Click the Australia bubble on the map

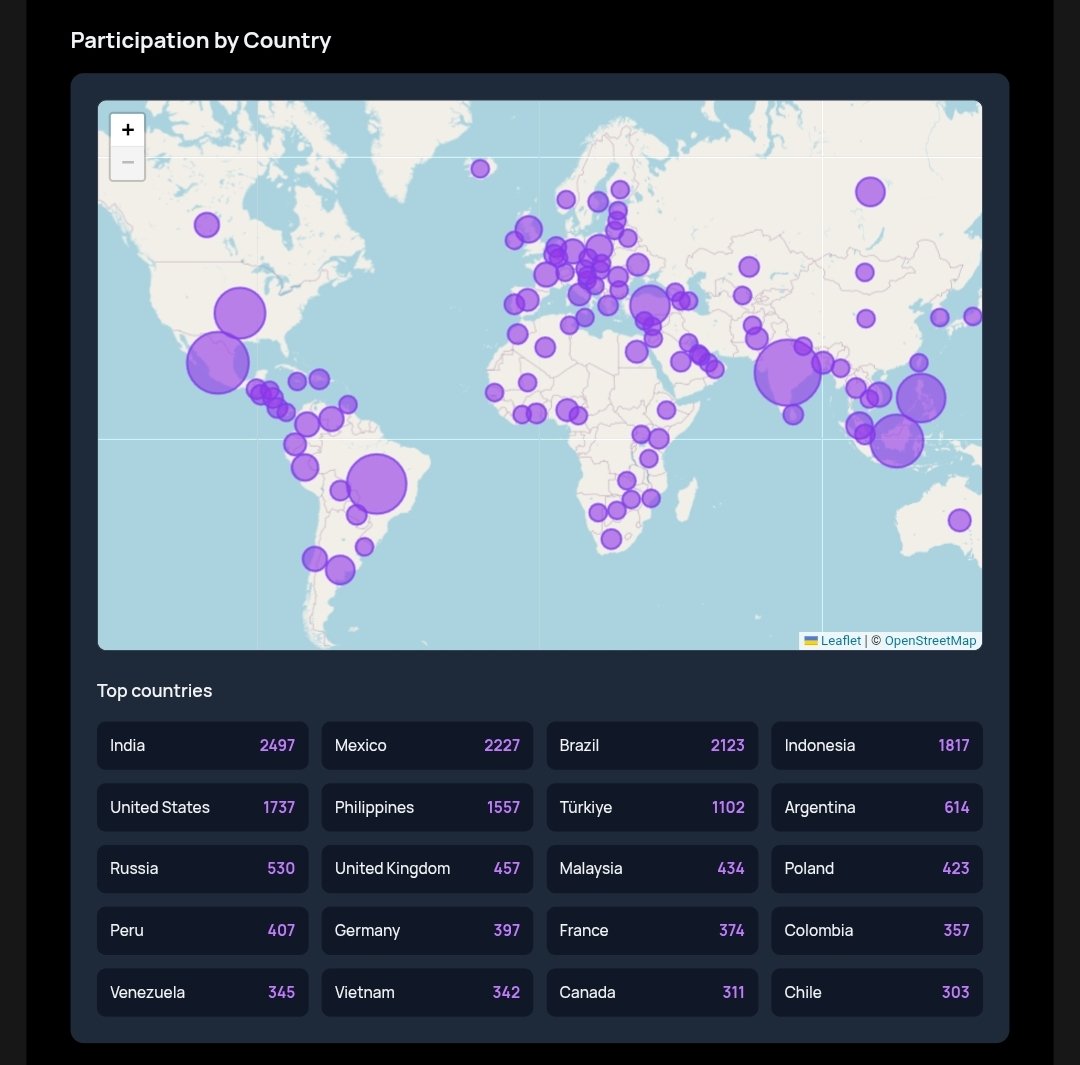click(959, 520)
